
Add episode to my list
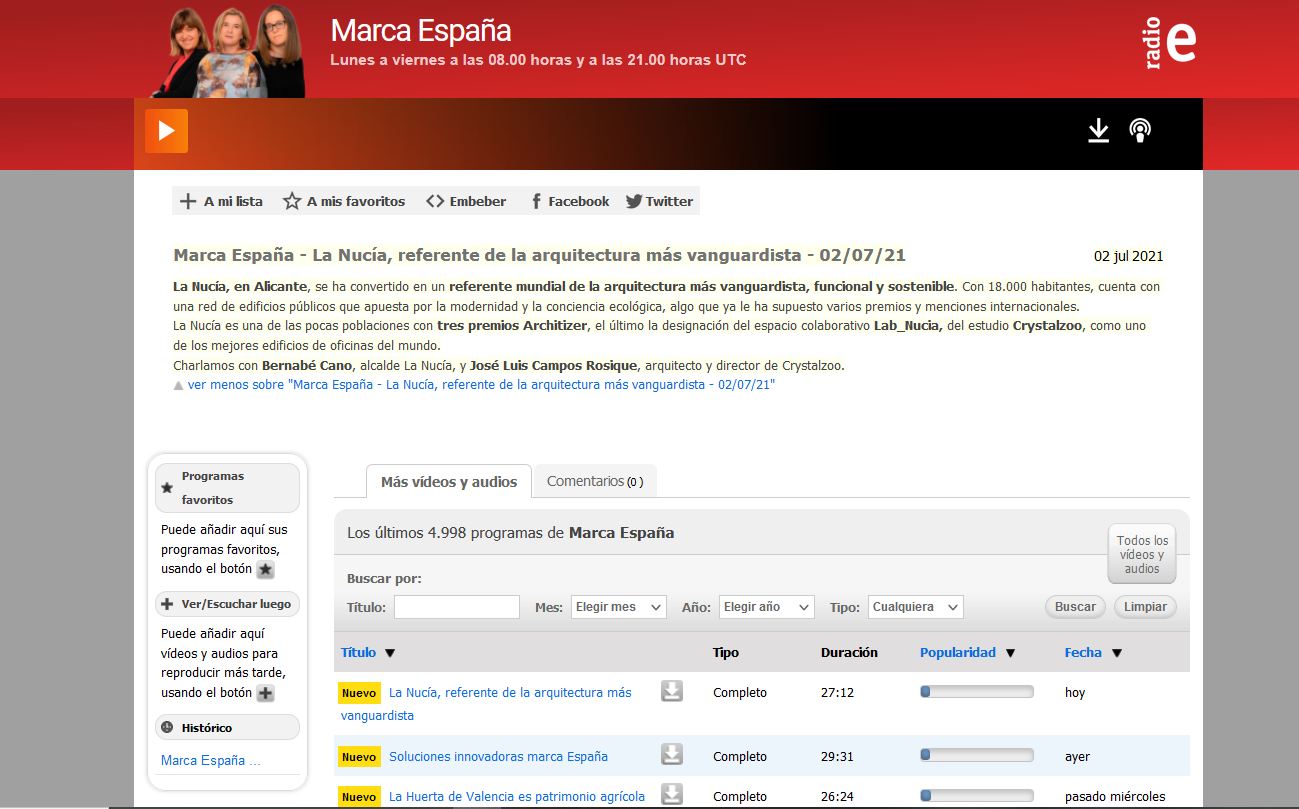click(221, 201)
